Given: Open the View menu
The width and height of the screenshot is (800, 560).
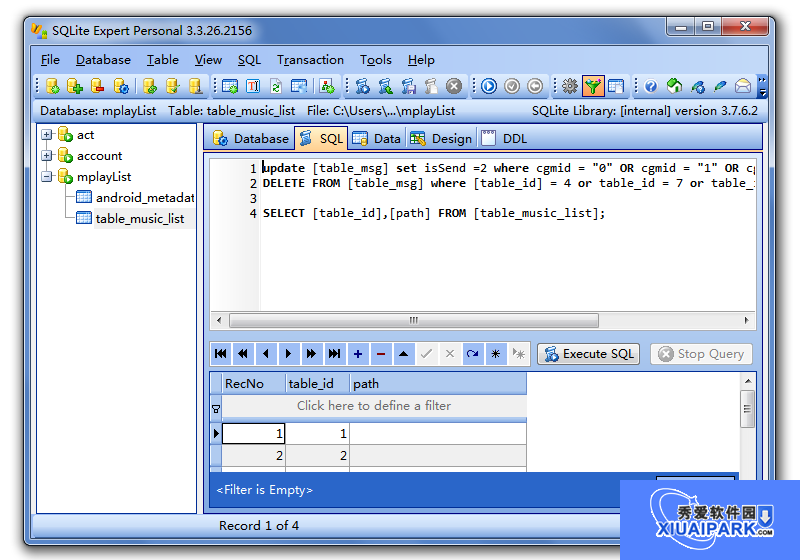Looking at the screenshot, I should point(208,60).
